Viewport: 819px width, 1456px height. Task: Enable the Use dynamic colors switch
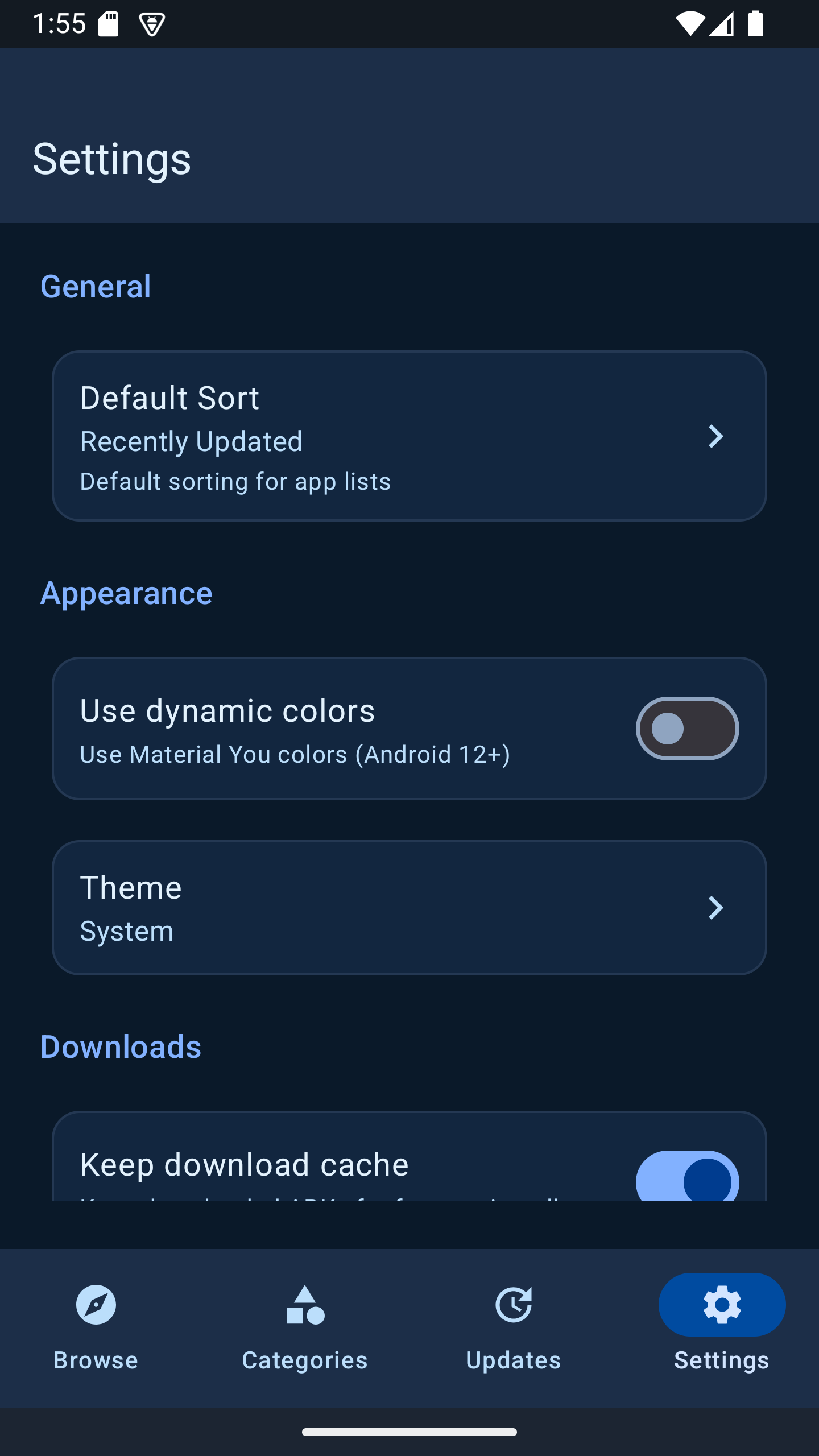click(x=687, y=729)
